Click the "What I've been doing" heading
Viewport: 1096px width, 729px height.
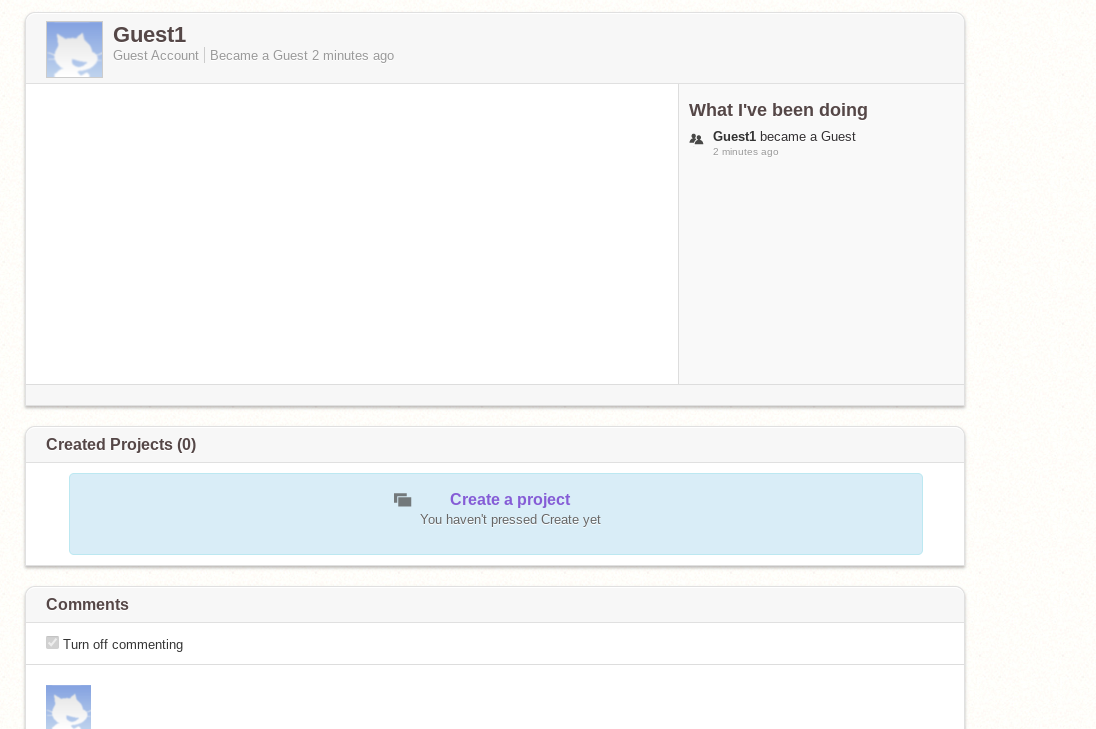[x=777, y=110]
